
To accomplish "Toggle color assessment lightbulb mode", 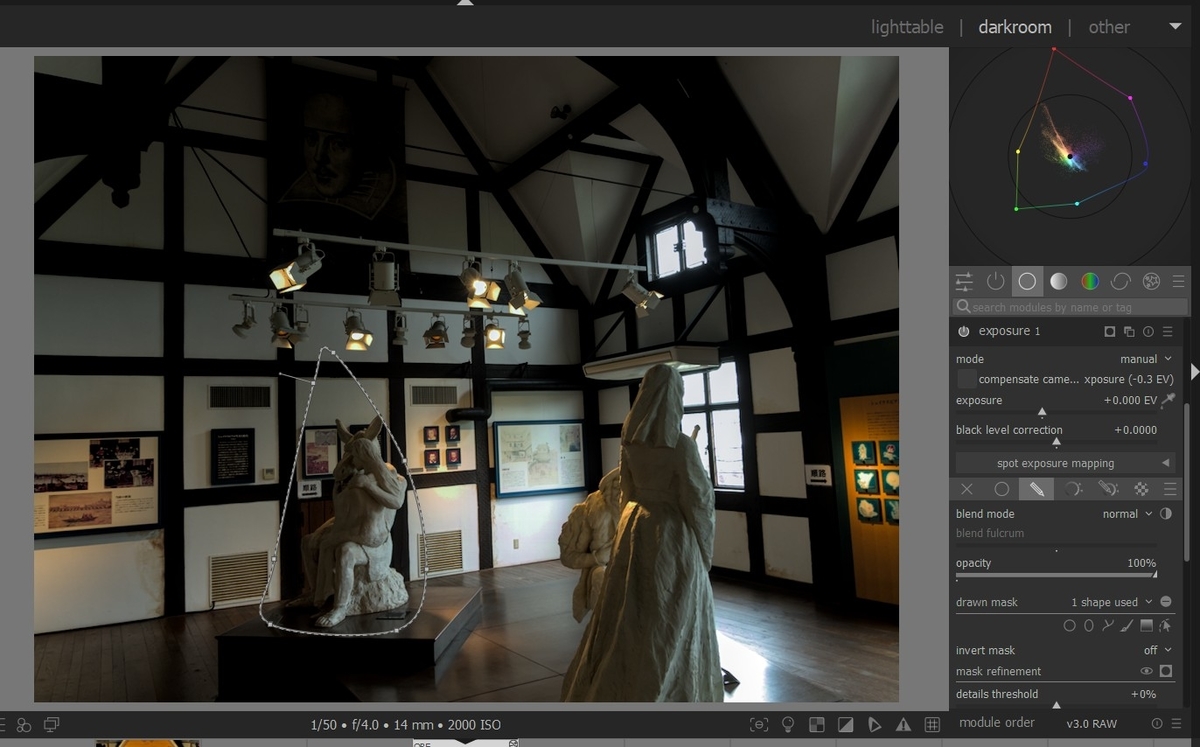I will [x=788, y=724].
